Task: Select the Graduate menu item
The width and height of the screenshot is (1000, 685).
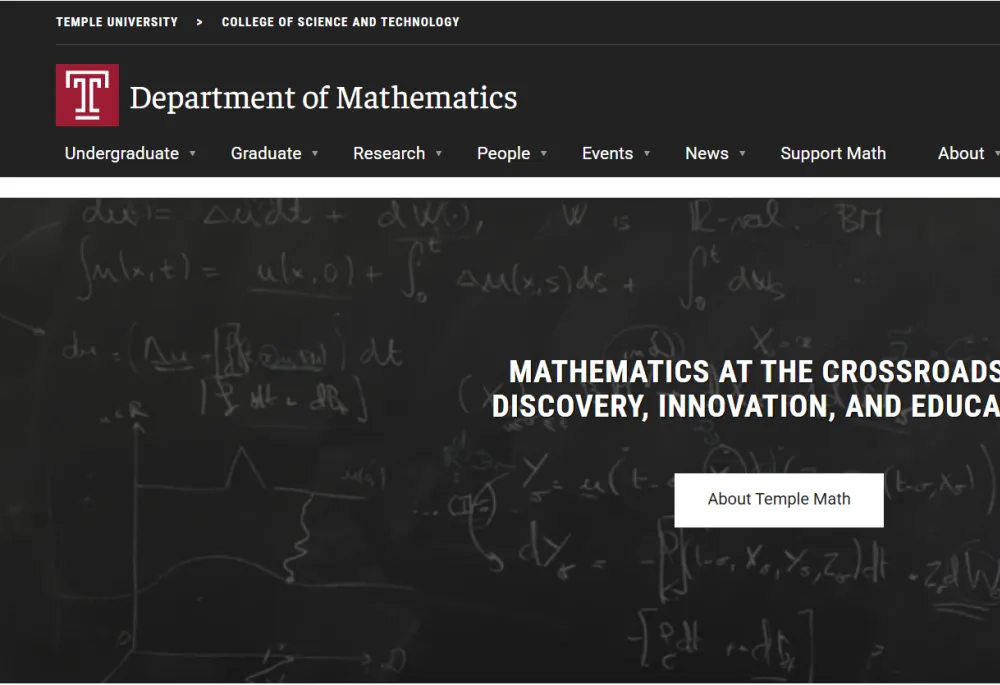Action: pos(265,153)
